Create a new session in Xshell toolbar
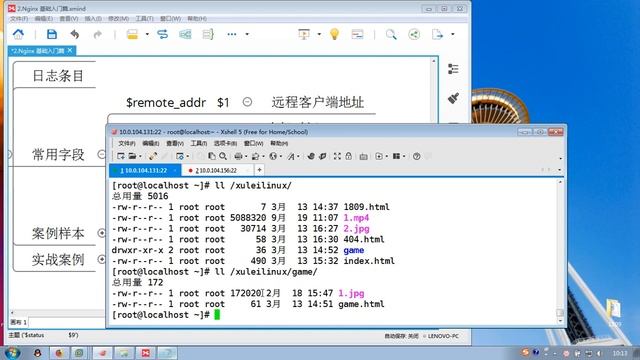 120,156
